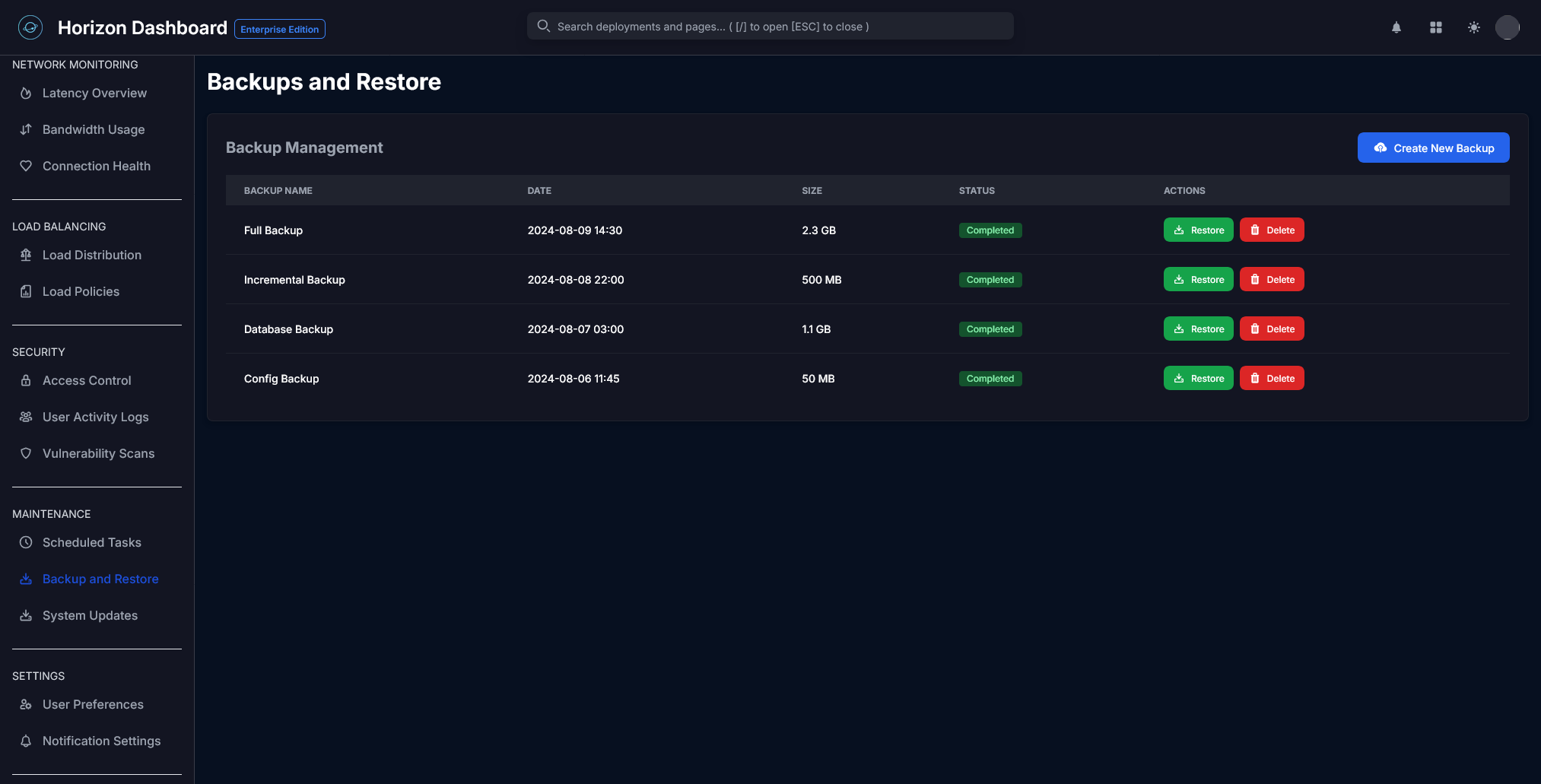Open User Activity Logs

pos(97,417)
